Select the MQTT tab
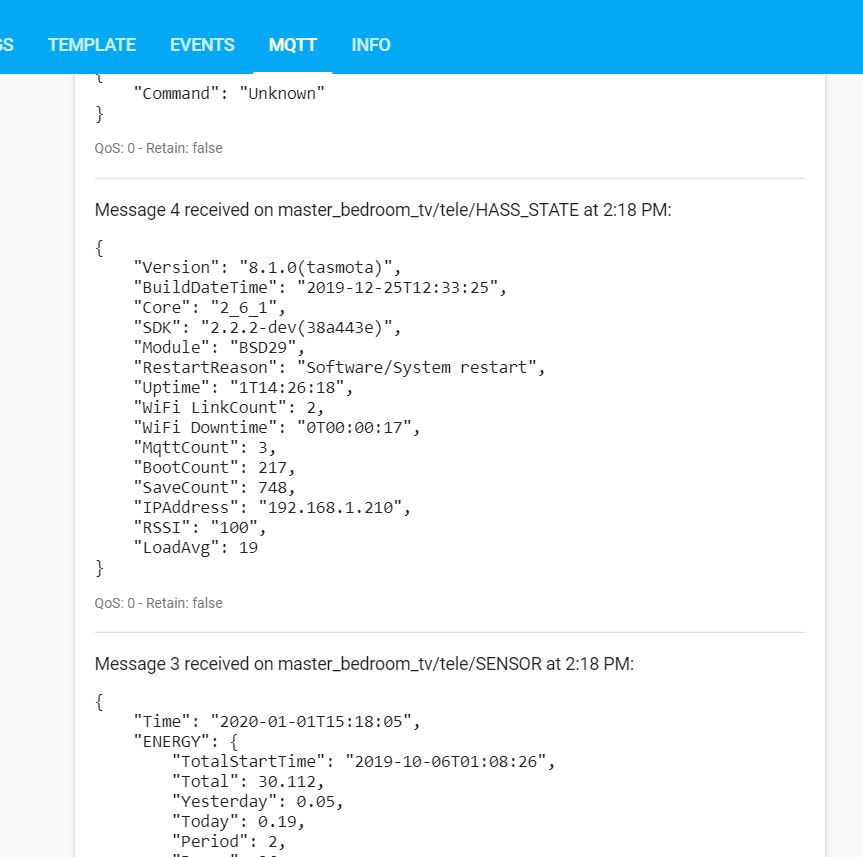863x857 pixels. point(292,45)
